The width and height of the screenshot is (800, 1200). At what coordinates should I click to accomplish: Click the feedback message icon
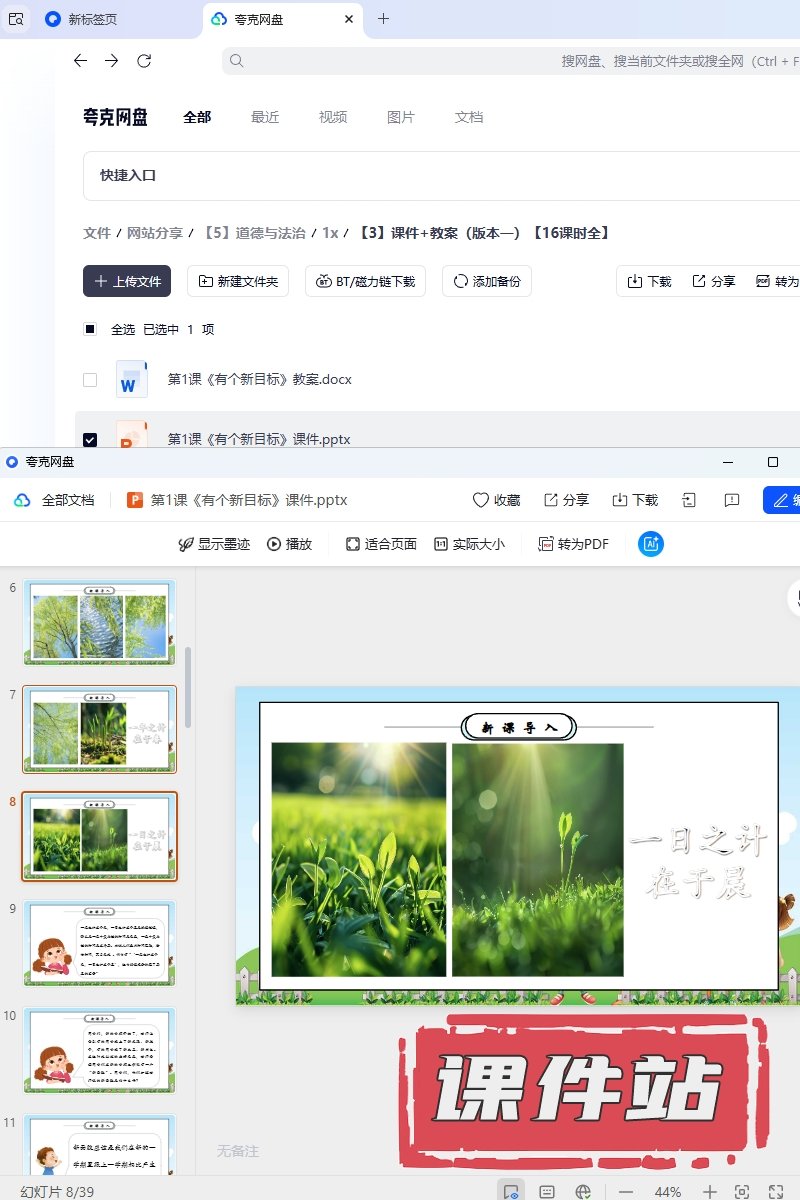[731, 500]
